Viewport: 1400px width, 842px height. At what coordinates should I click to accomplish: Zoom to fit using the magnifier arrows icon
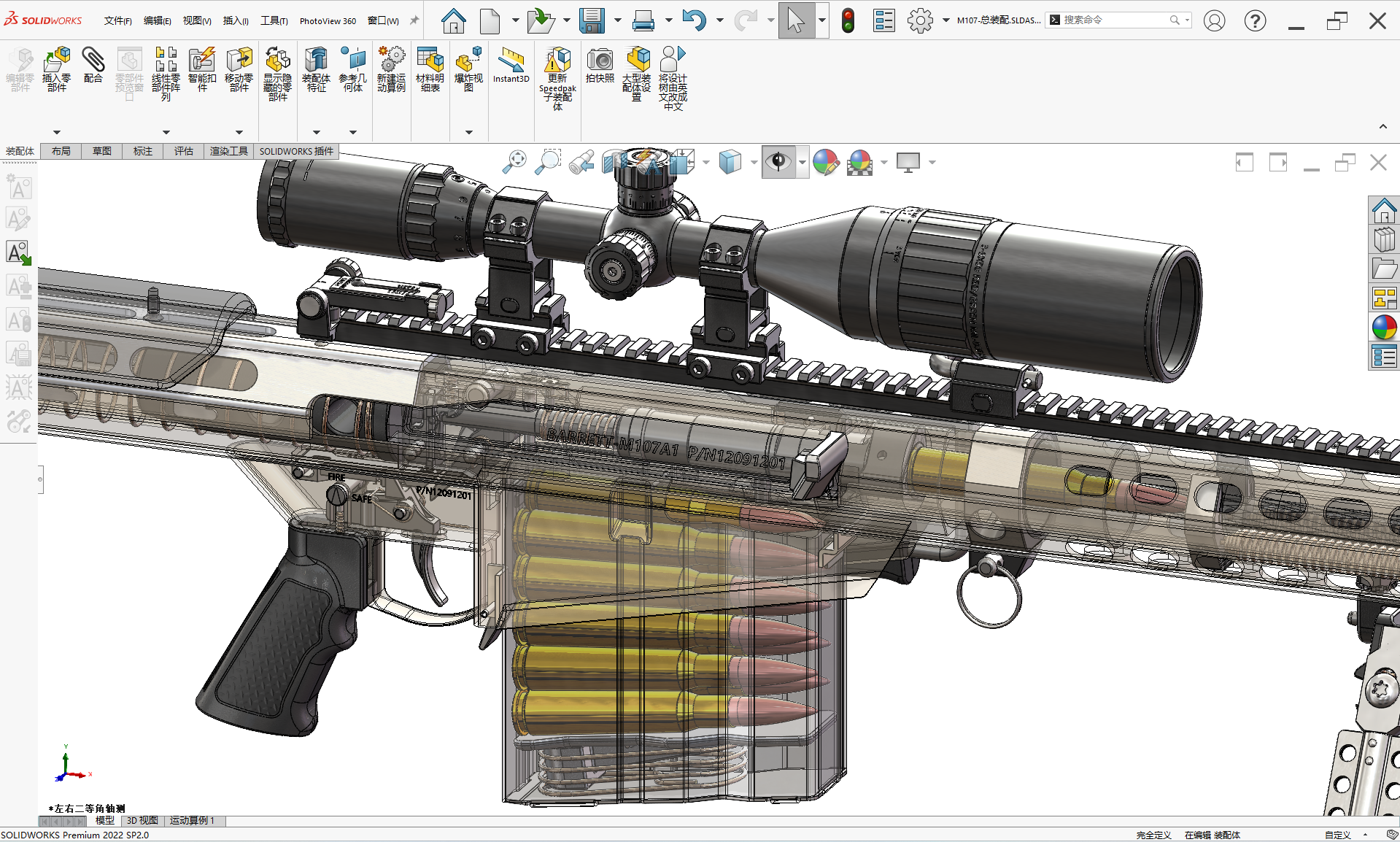coord(515,161)
